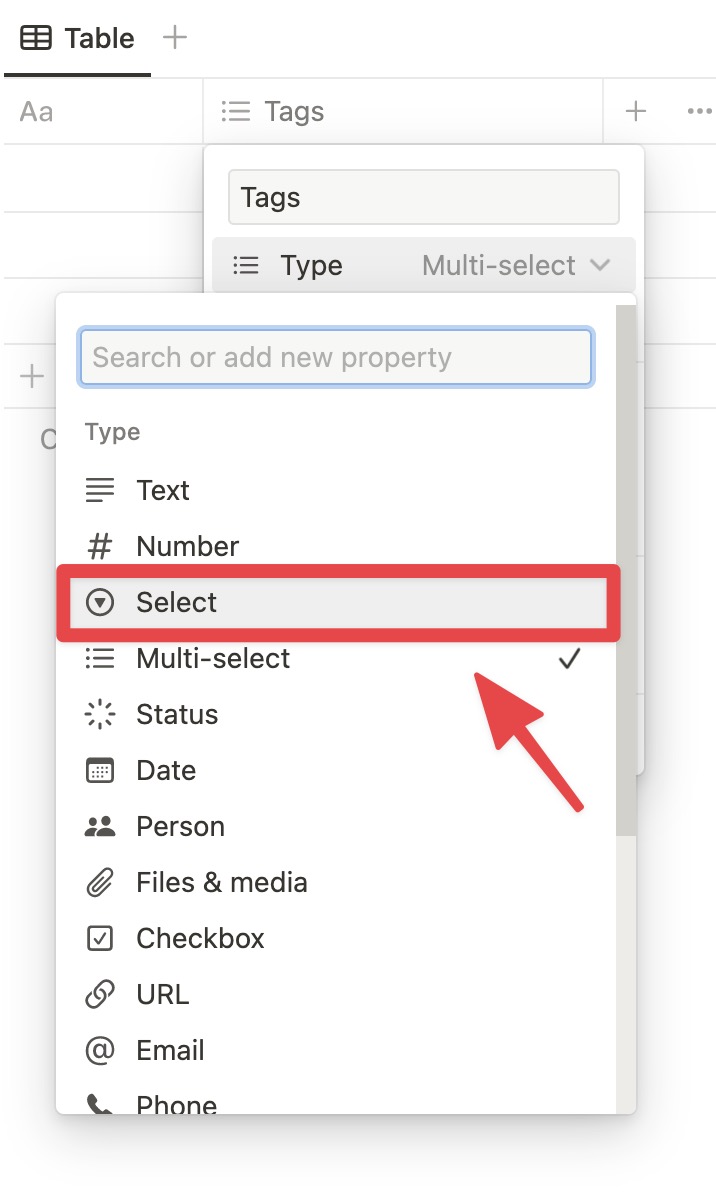Select the Date calendar icon
The image size is (716, 1196).
coord(100,770)
